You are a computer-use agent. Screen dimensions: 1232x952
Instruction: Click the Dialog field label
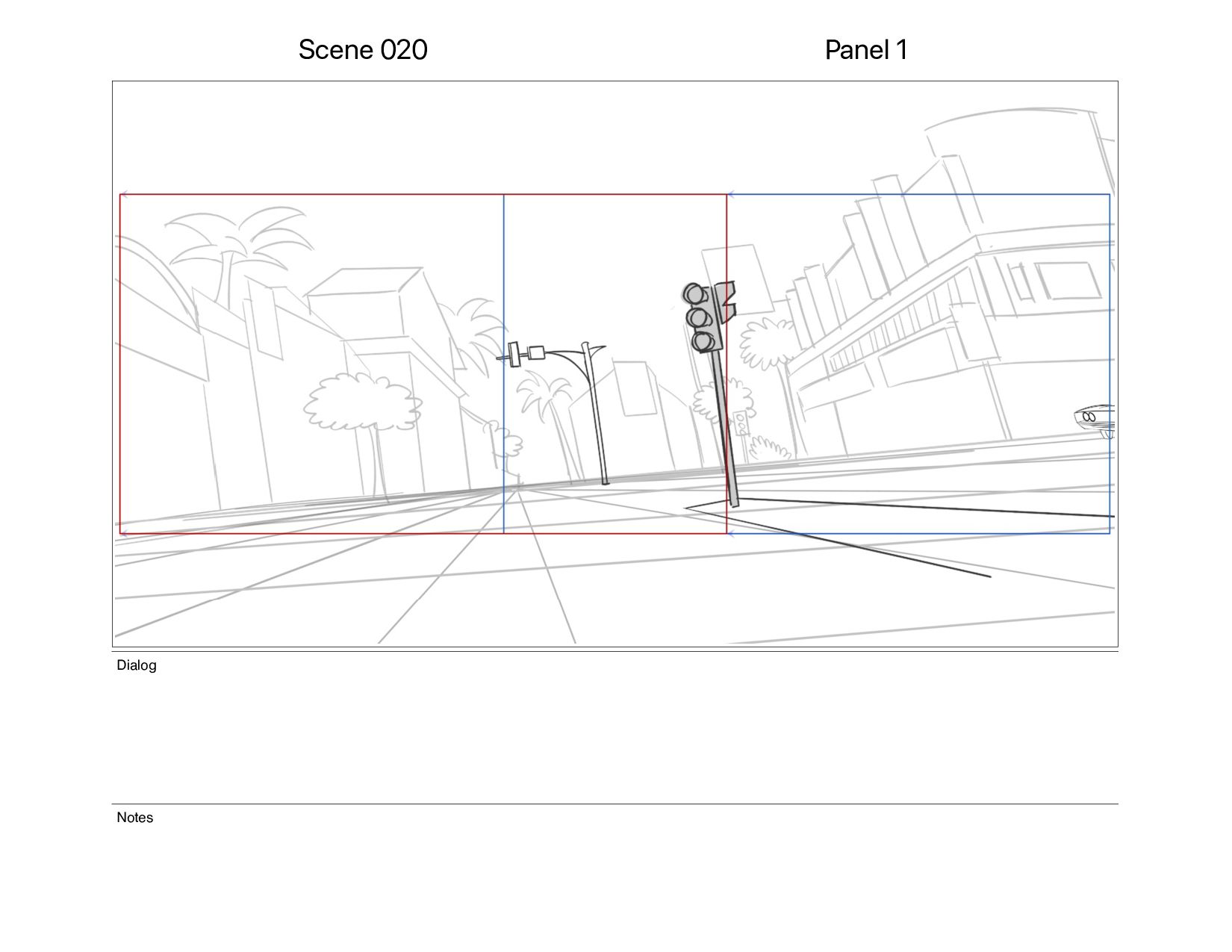click(x=137, y=665)
